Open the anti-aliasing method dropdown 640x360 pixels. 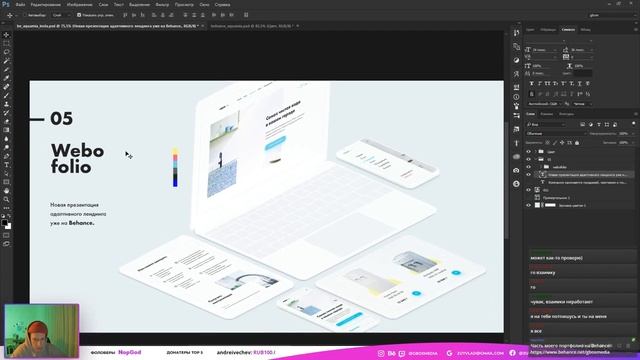(x=583, y=104)
